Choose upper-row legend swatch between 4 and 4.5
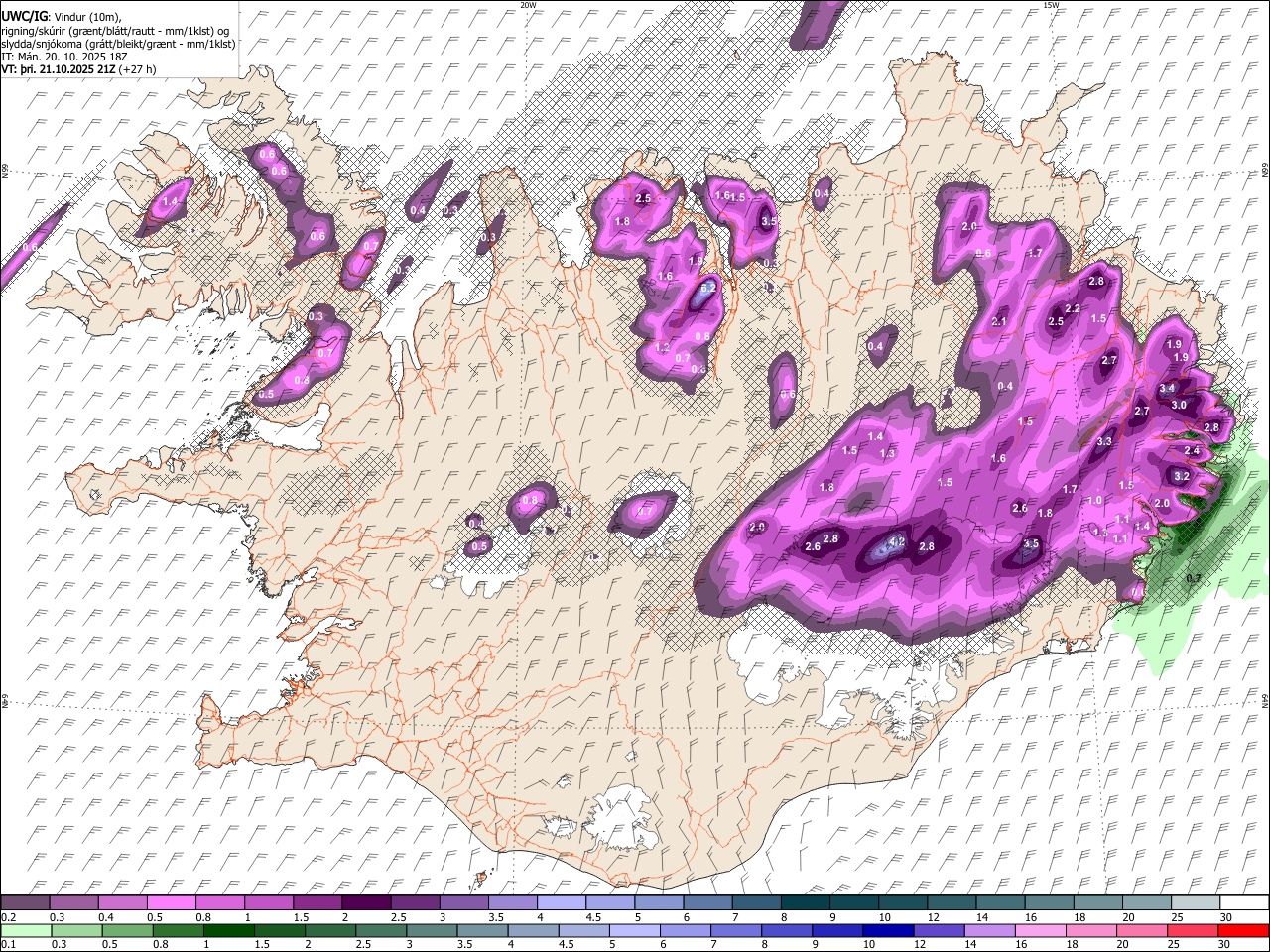The width and height of the screenshot is (1270, 952). click(x=562, y=903)
